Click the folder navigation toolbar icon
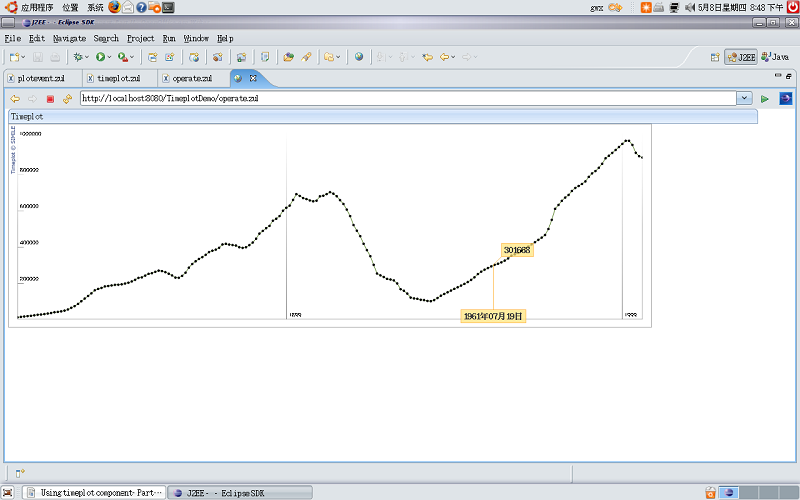Viewport: 800px width, 500px height. 329,57
